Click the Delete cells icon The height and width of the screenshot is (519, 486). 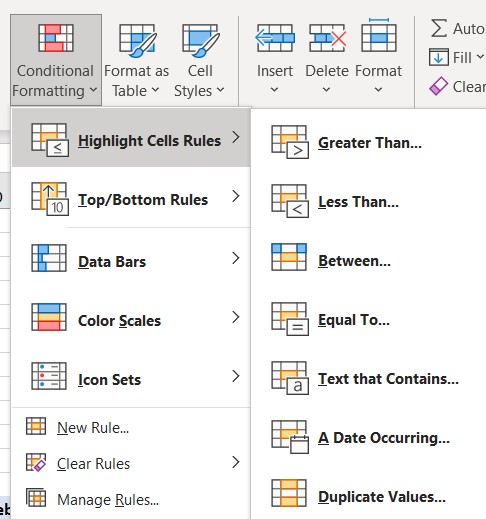[x=328, y=38]
